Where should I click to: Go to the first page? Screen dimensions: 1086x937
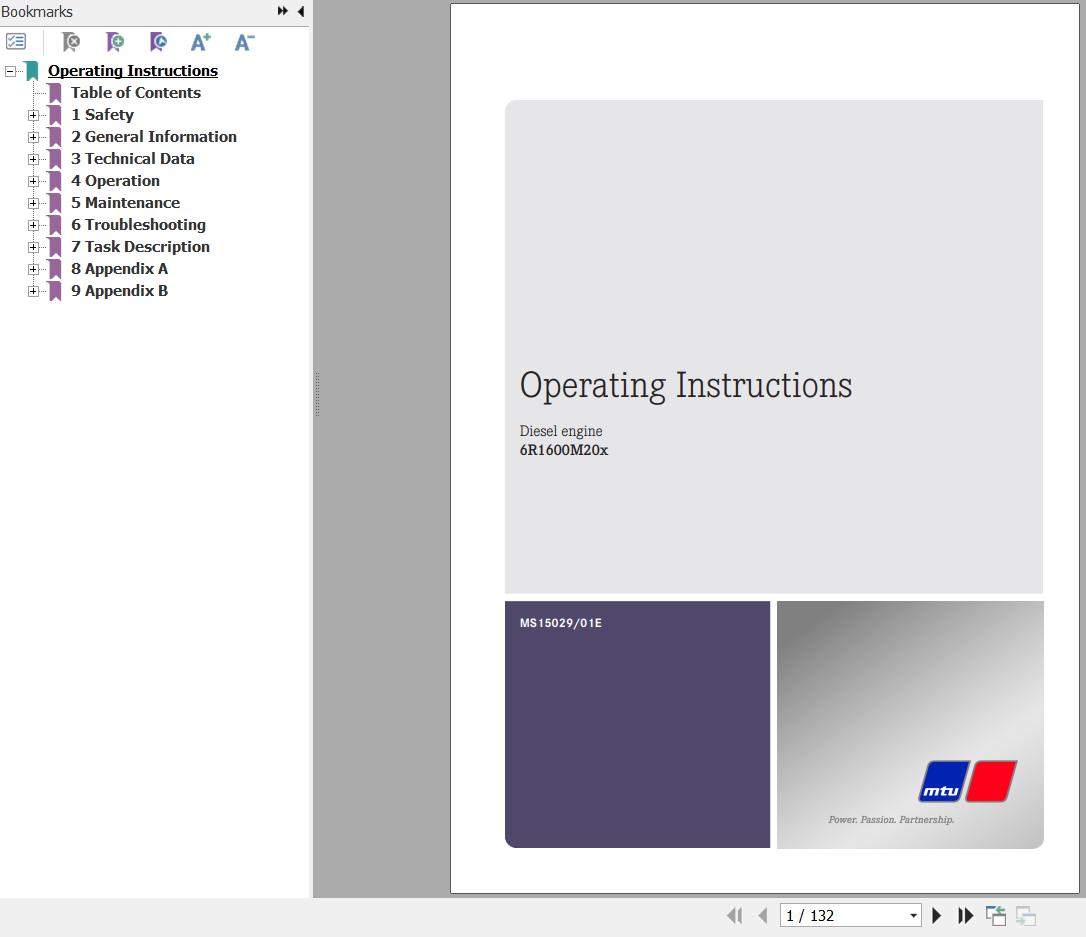(735, 916)
